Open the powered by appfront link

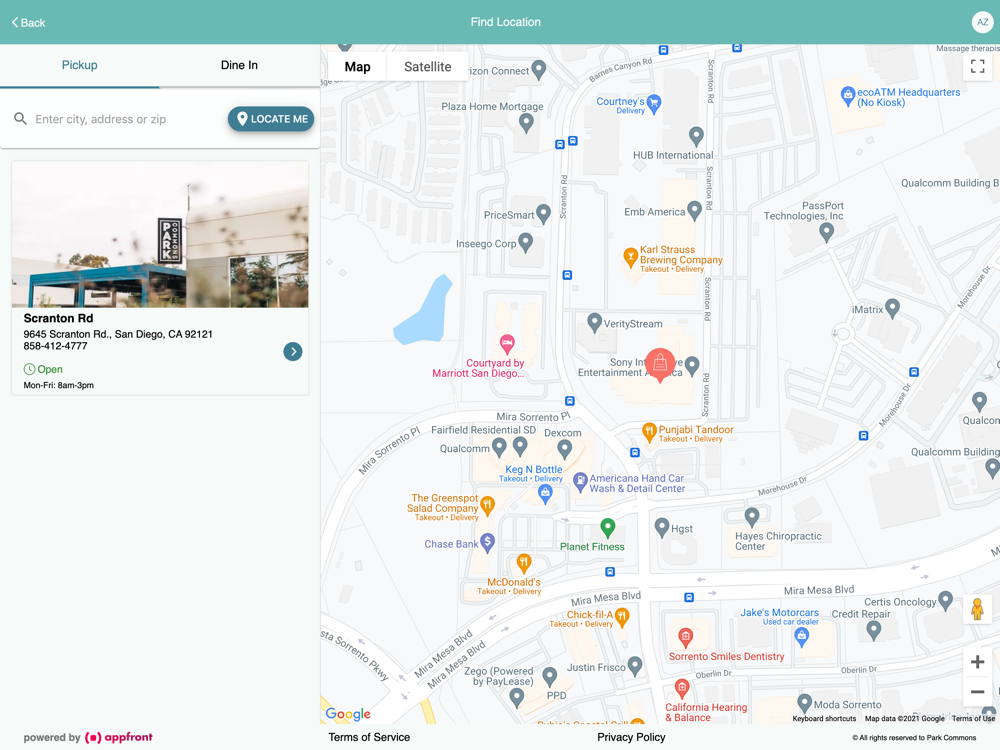(88, 737)
